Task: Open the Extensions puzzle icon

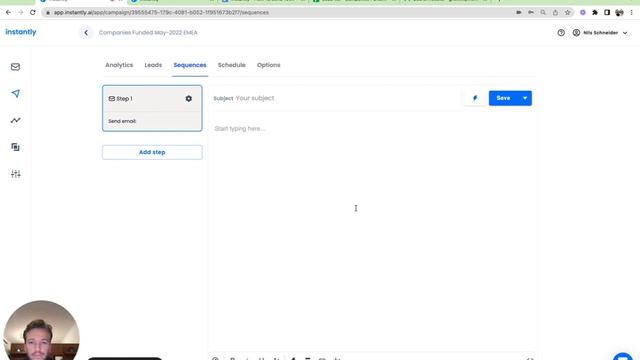Action: (595, 13)
